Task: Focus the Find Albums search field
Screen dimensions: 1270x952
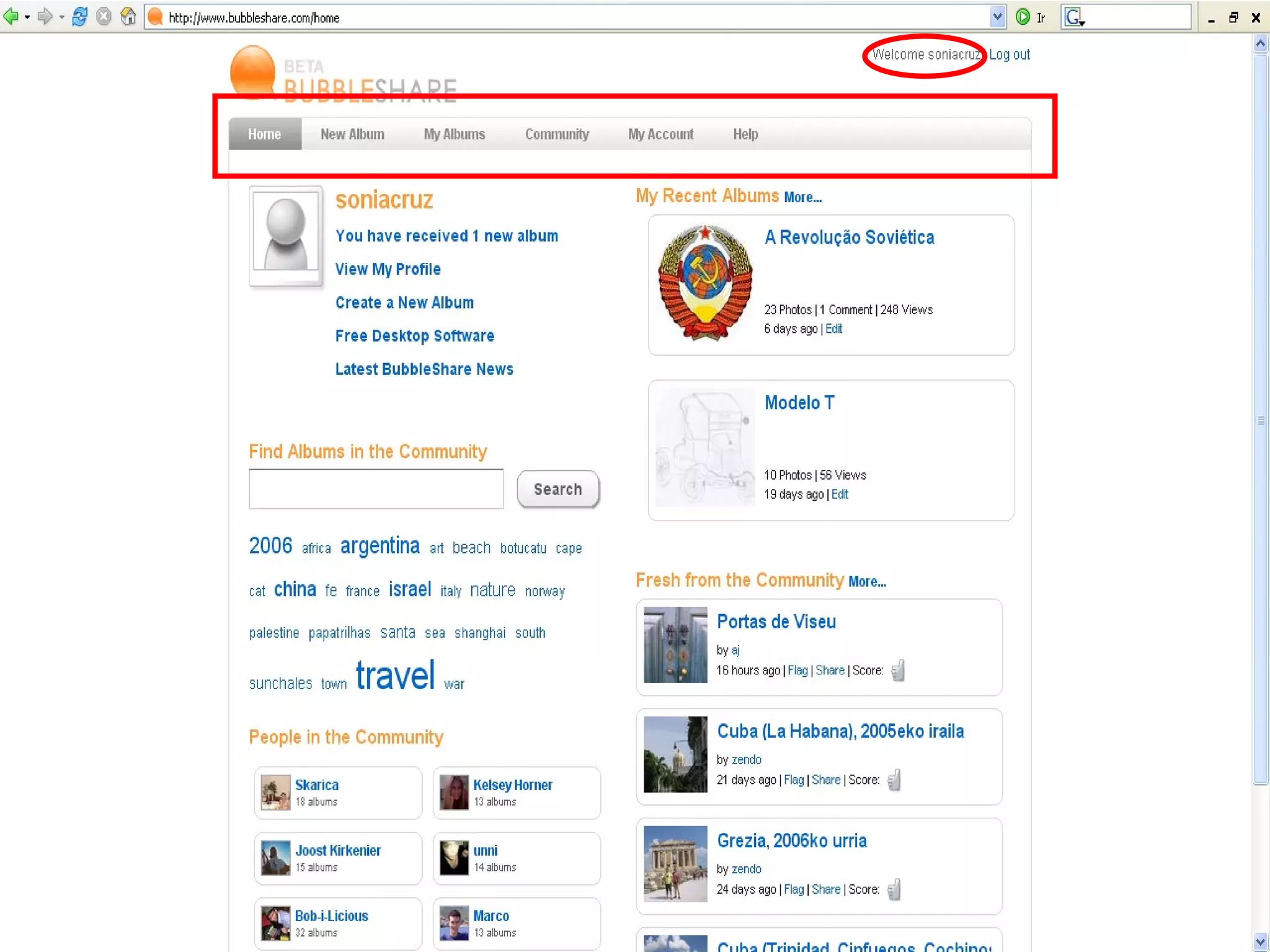Action: (376, 489)
